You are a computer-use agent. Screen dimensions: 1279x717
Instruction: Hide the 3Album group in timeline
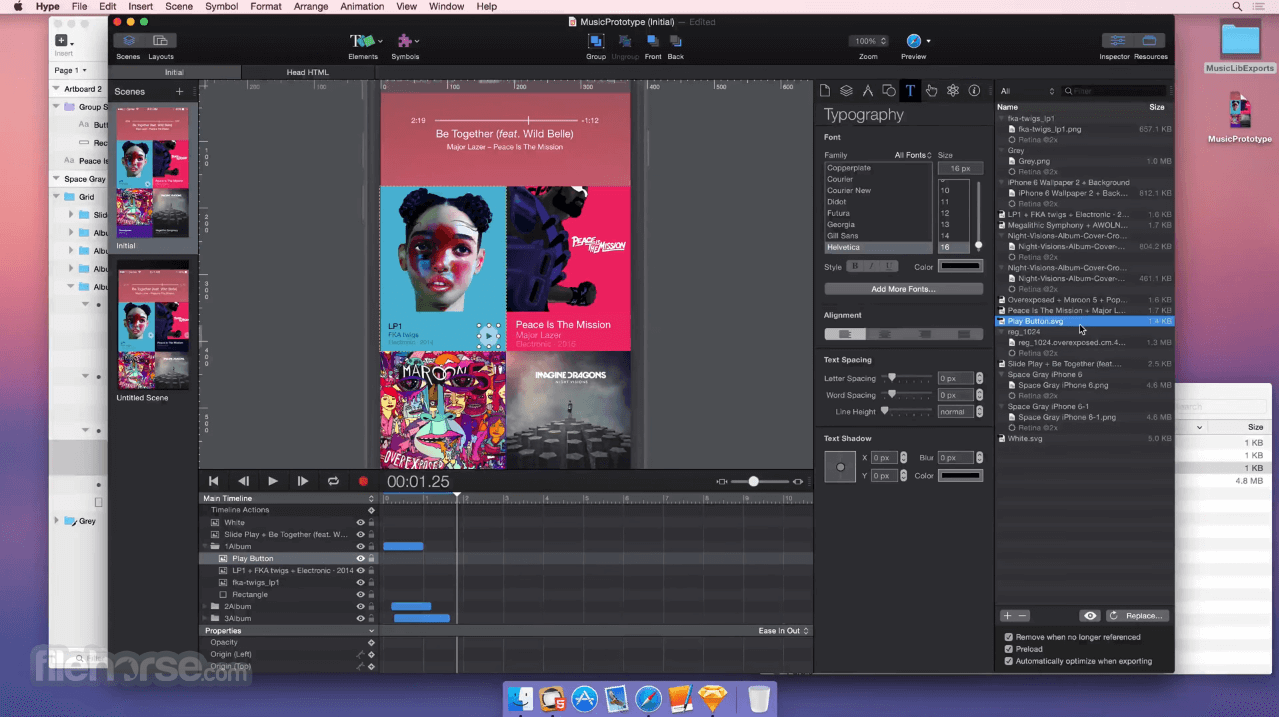[361, 618]
